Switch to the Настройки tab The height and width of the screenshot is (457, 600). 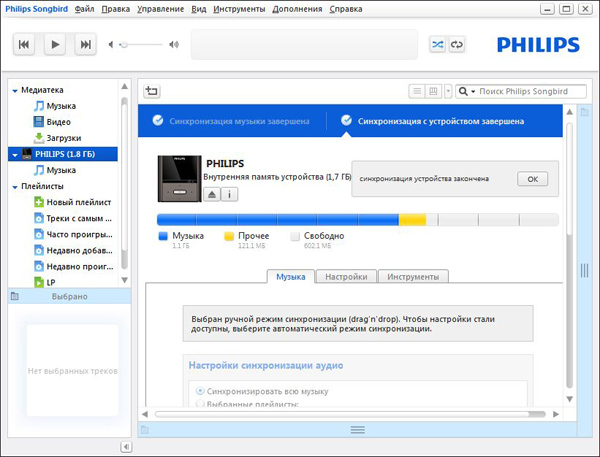(346, 276)
